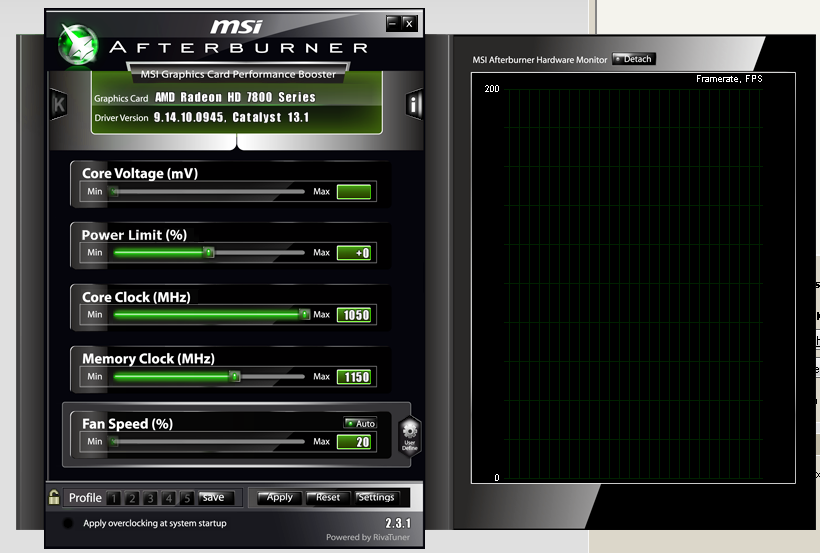Click the profile Save button
This screenshot has width=820, height=553.
tap(216, 498)
